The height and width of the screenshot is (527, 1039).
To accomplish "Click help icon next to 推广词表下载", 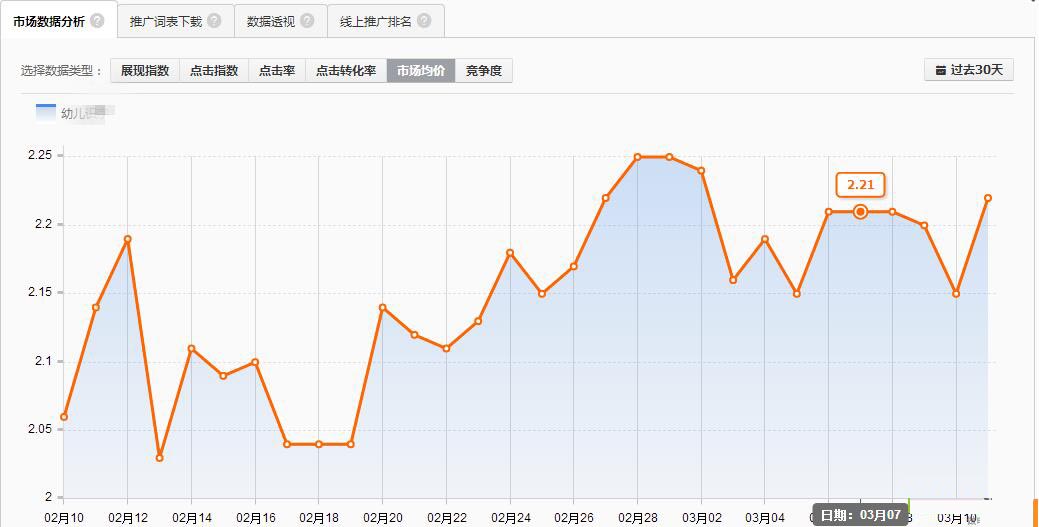I will 214,21.
